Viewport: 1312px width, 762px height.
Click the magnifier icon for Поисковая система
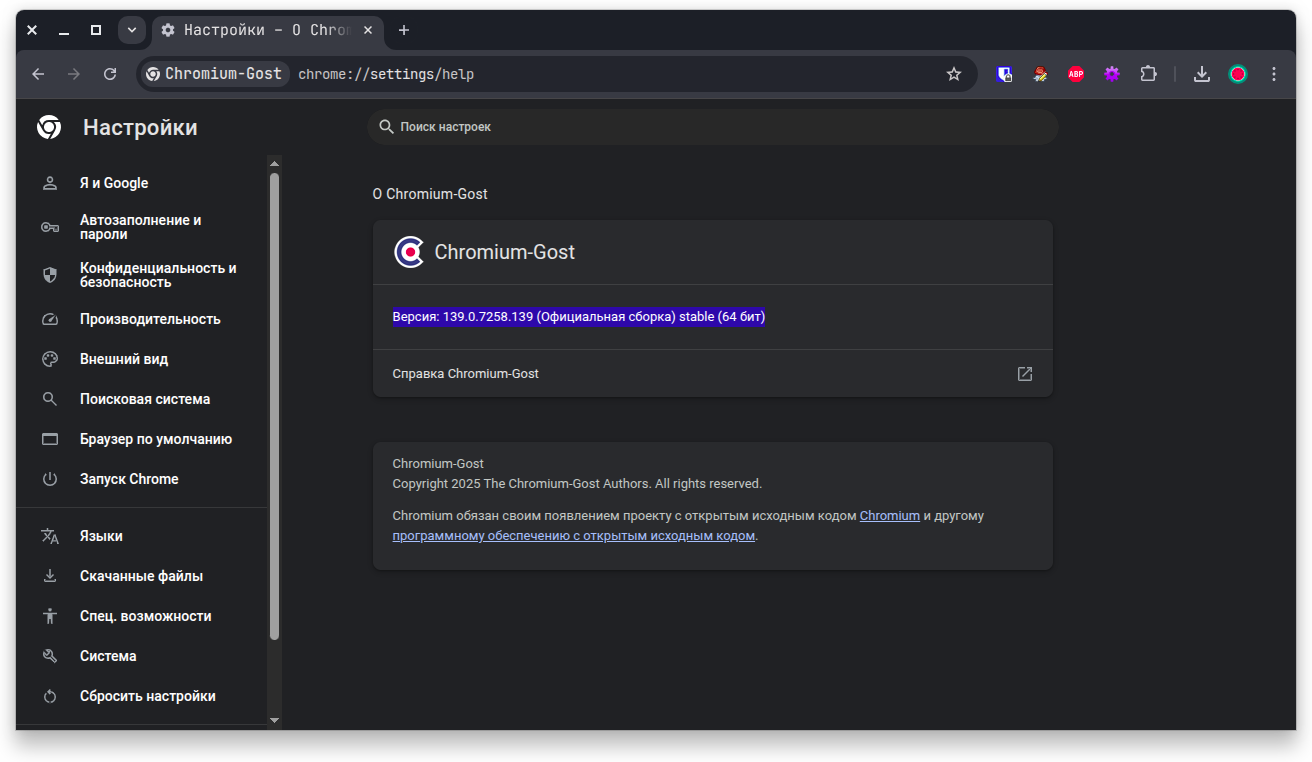click(50, 399)
